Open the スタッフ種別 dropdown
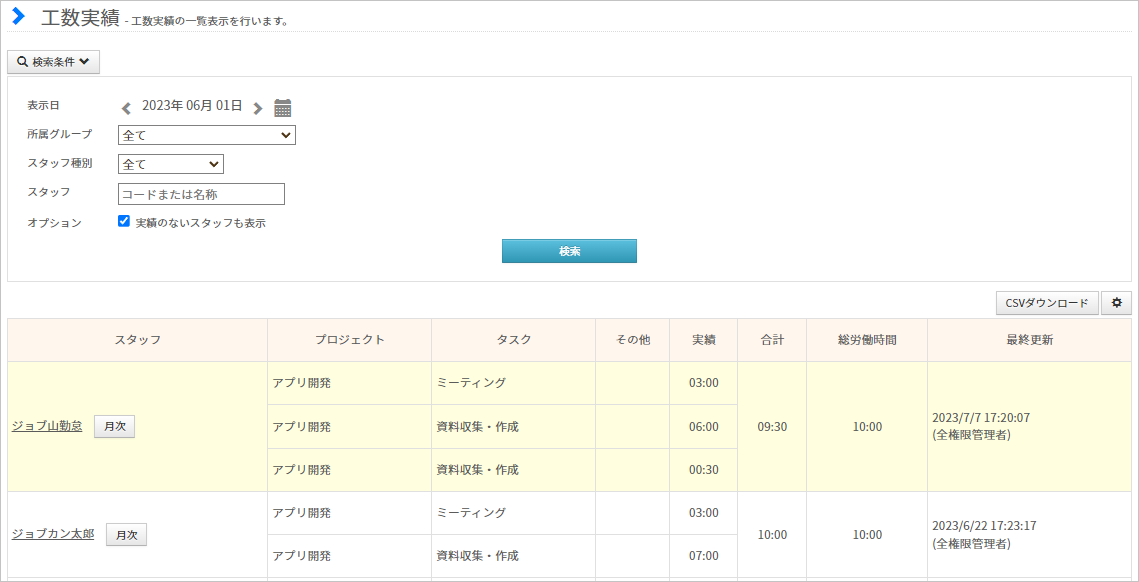Screen dimensions: 1139x582 click(x=171, y=164)
